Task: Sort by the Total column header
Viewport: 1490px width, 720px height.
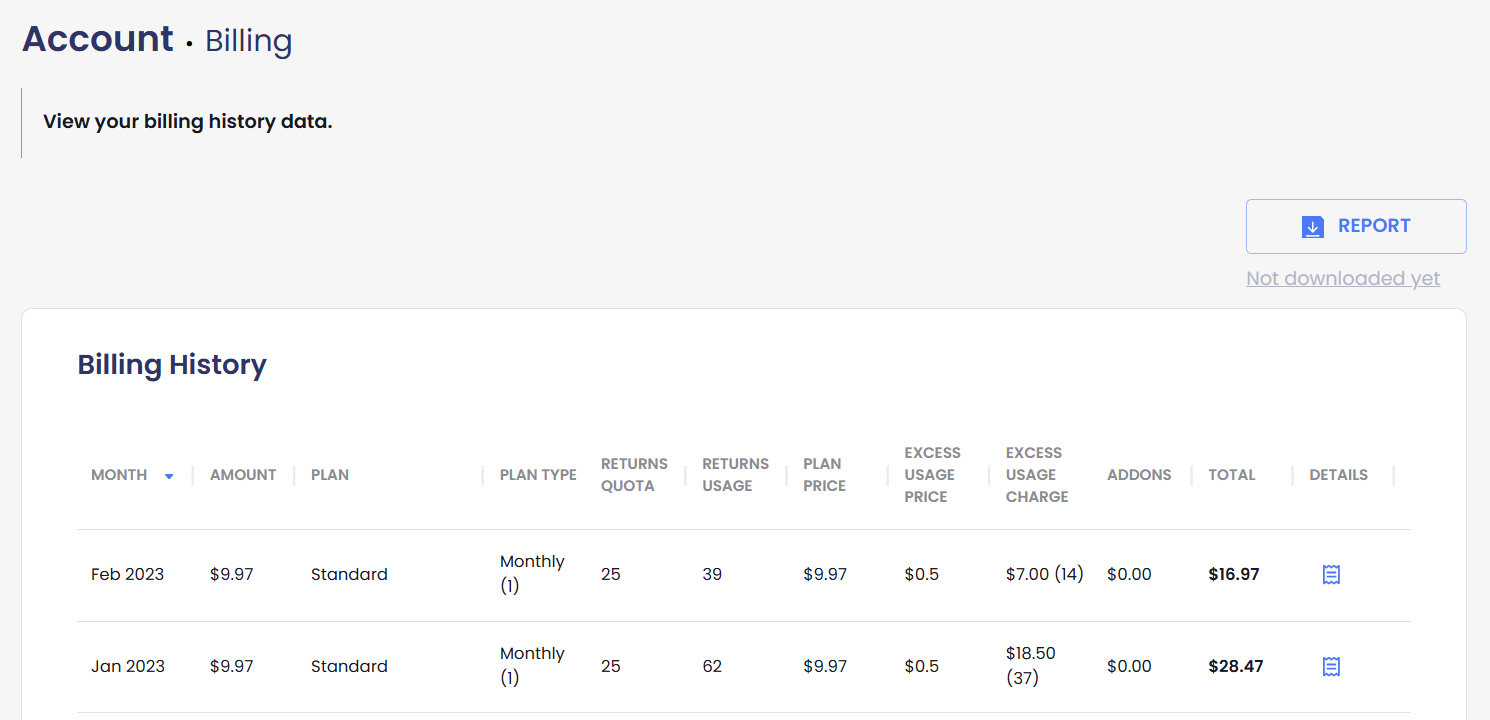Action: pos(1231,475)
